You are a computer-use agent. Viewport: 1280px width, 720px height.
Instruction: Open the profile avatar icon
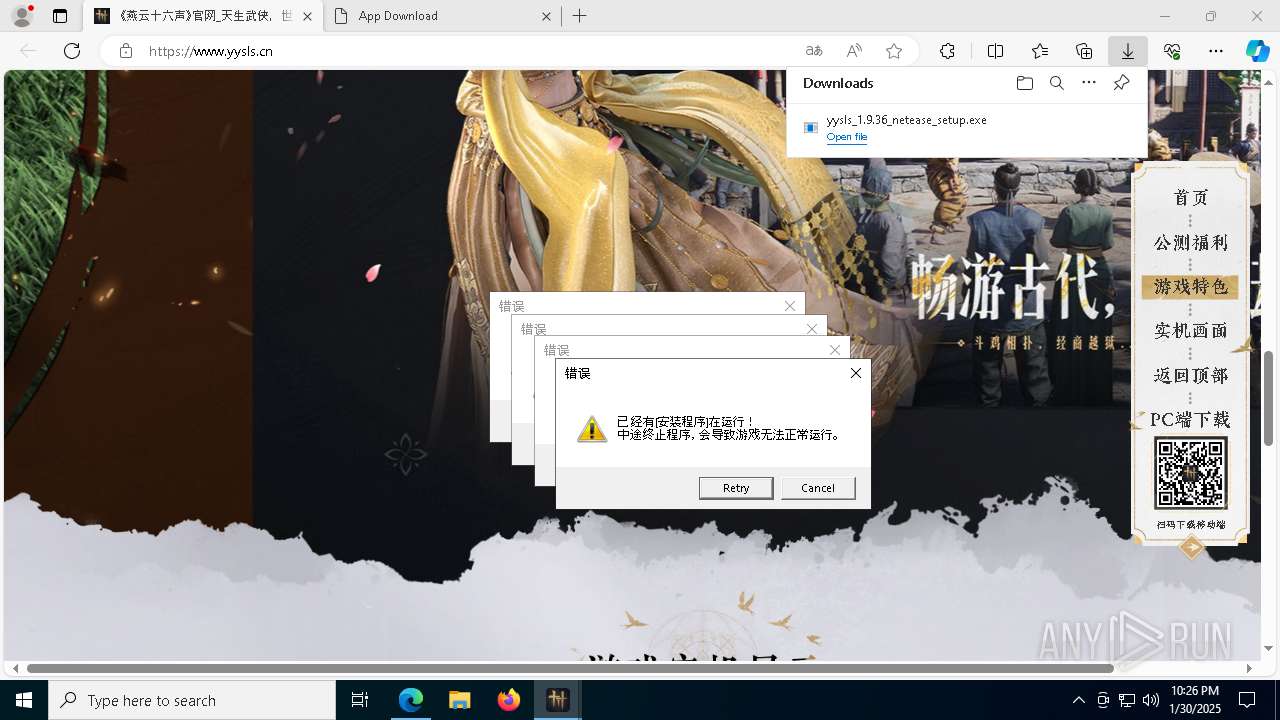click(x=22, y=16)
